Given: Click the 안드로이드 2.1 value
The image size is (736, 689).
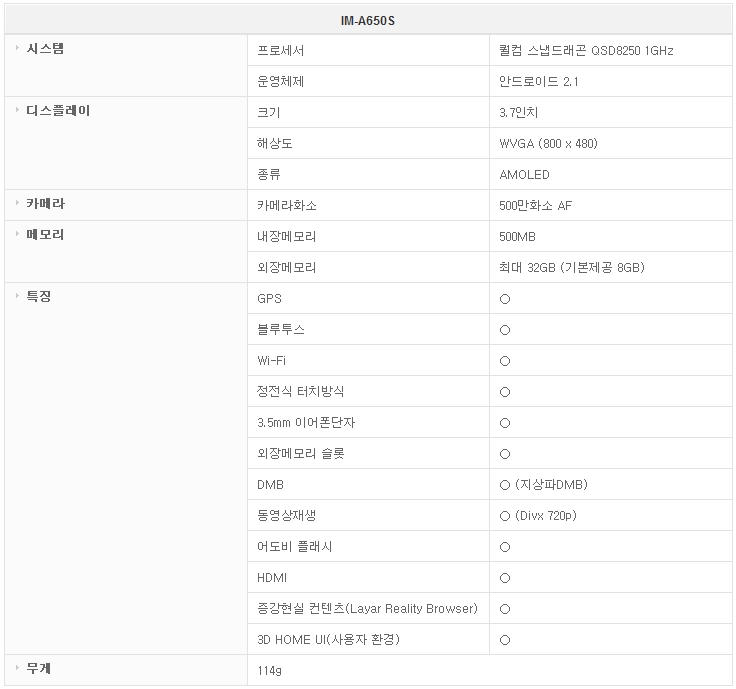Looking at the screenshot, I should [x=539, y=81].
